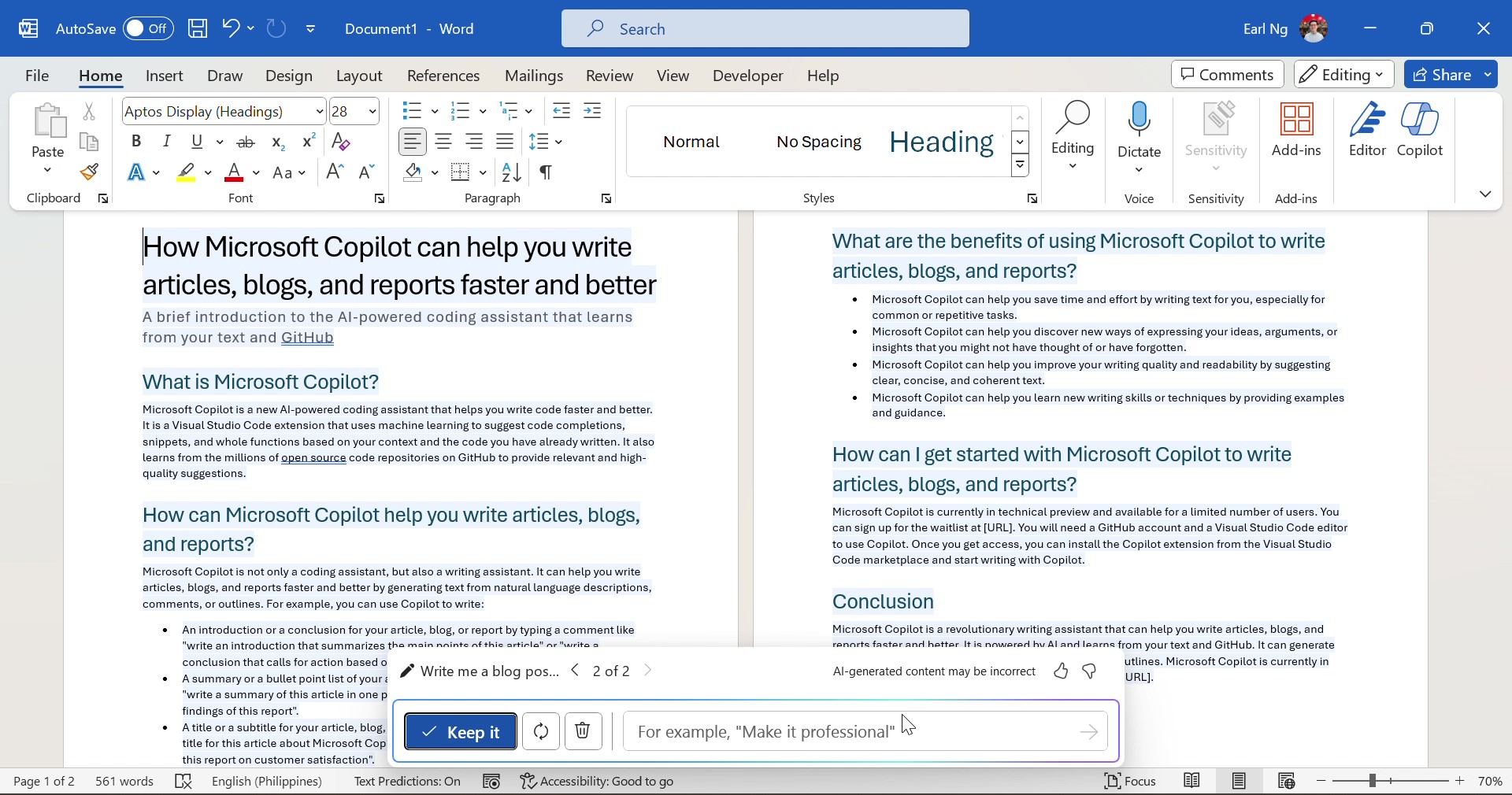
Task: Discard the draft using trash icon
Action: click(x=583, y=731)
